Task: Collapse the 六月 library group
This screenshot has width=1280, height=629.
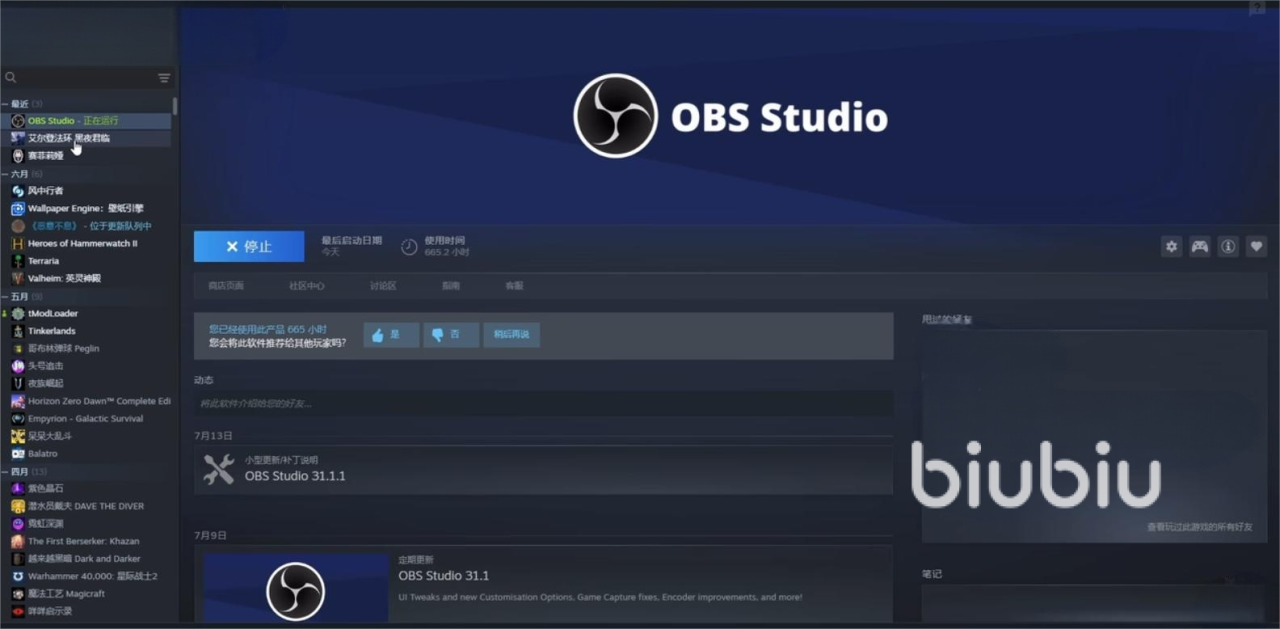Action: [5, 174]
